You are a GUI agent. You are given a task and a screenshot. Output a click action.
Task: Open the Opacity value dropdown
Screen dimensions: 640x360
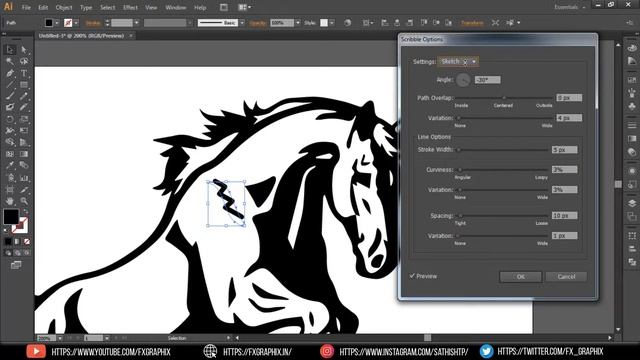(x=298, y=23)
